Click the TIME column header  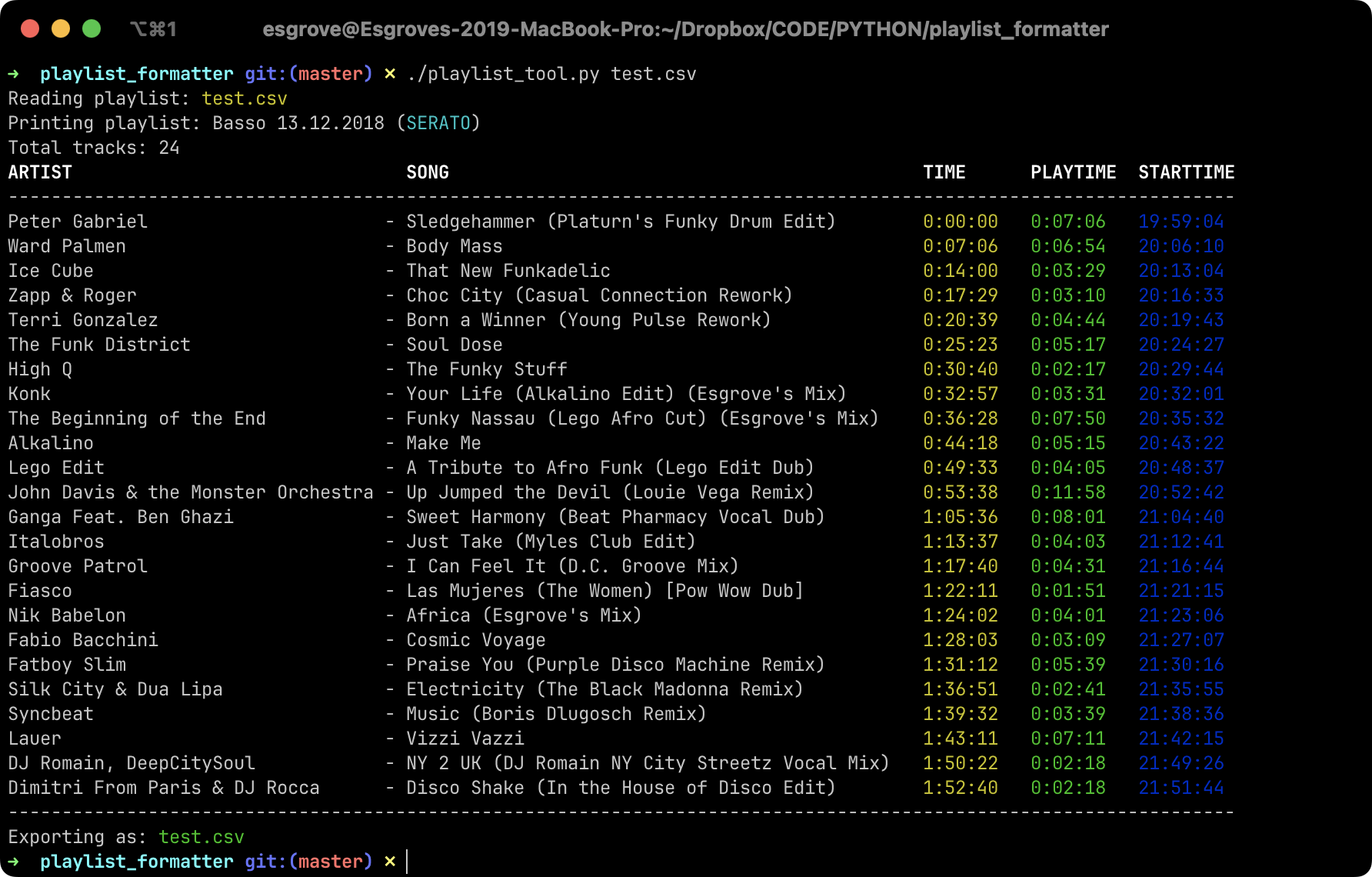[x=944, y=172]
